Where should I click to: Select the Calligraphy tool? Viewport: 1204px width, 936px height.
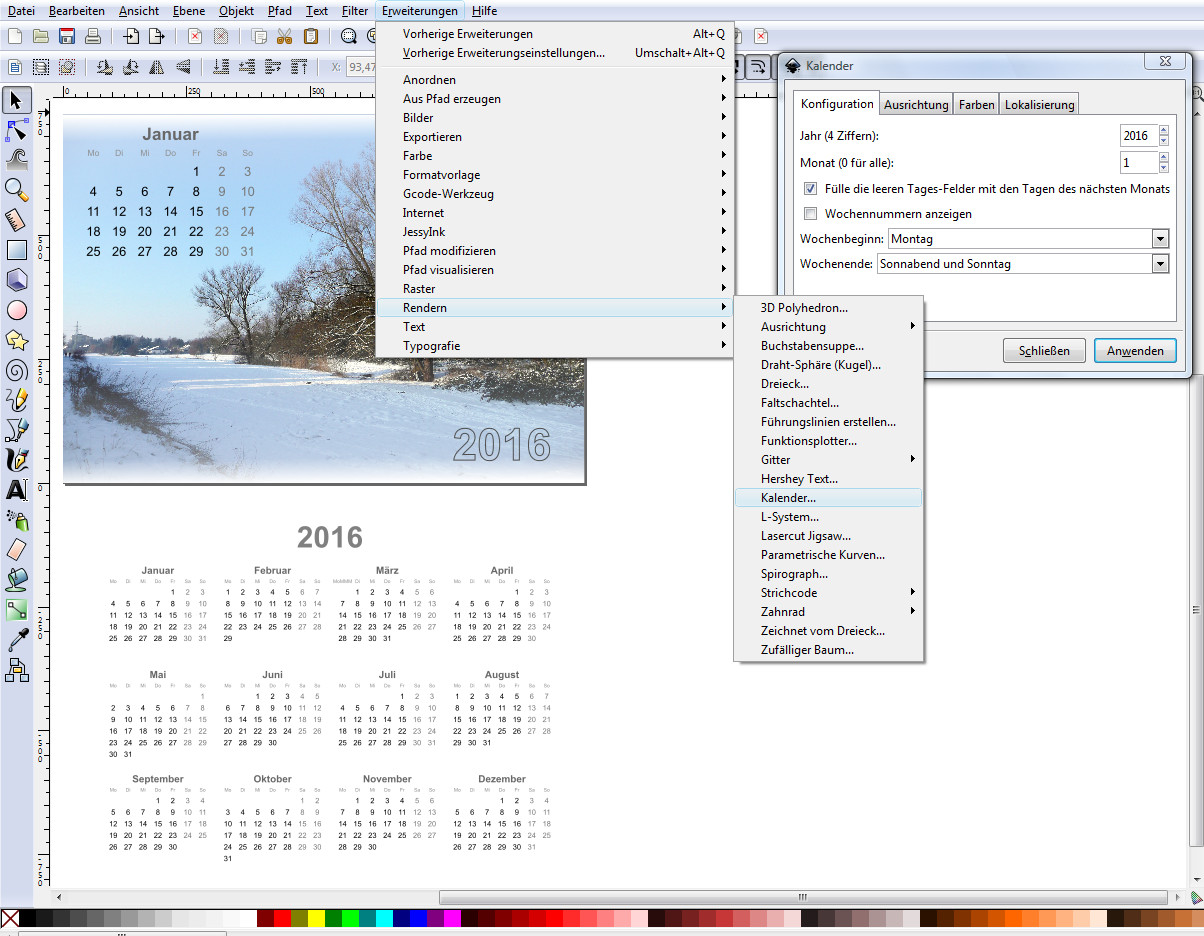click(16, 459)
